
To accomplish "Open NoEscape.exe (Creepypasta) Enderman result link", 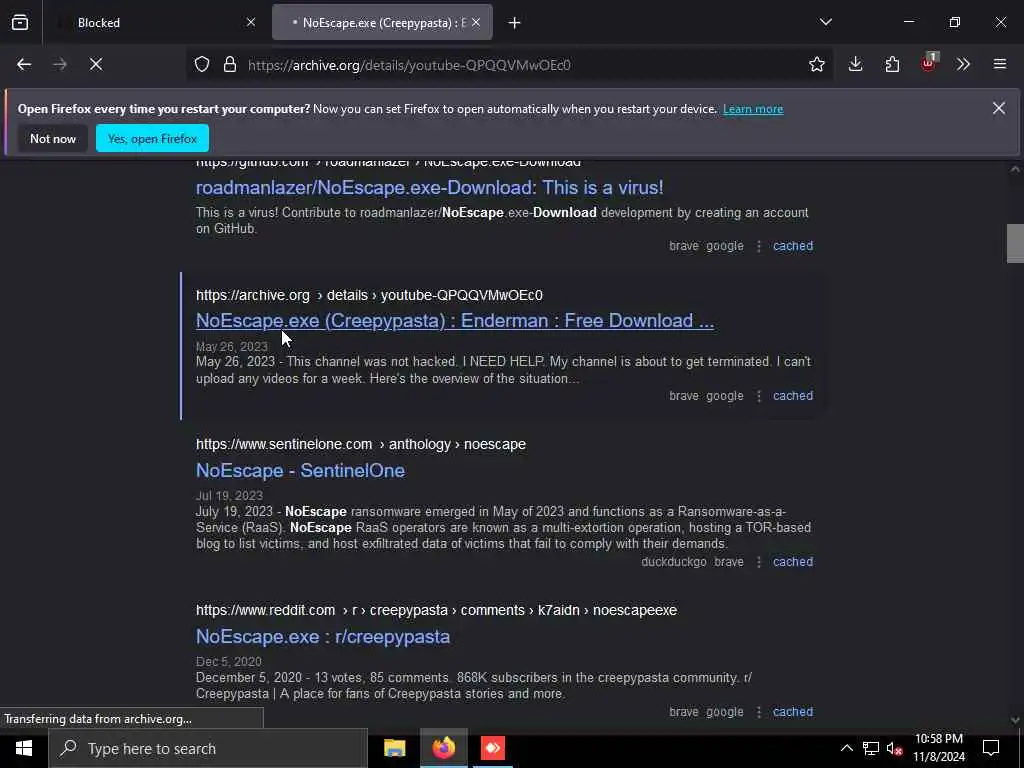I will [455, 321].
